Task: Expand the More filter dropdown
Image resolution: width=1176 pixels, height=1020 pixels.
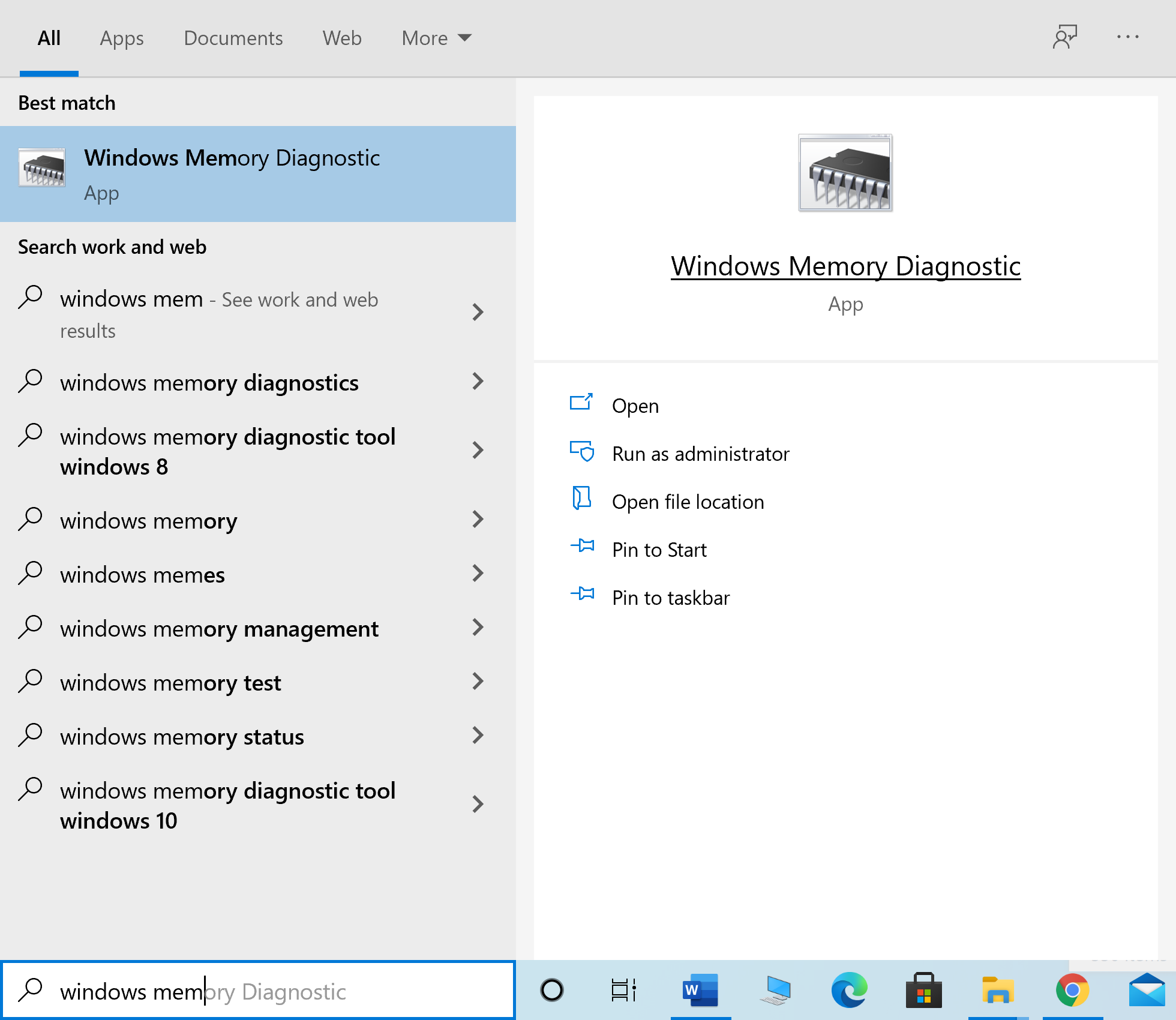Action: coord(436,38)
